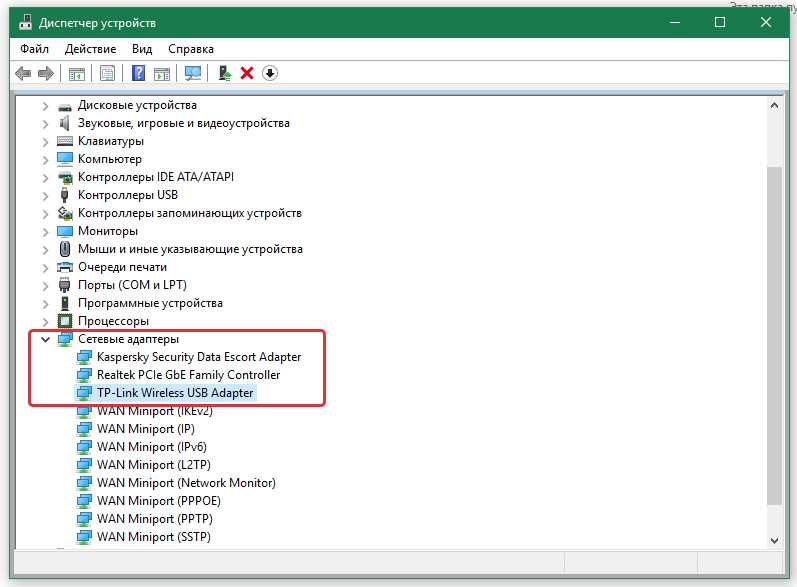Click the vertical scrollbar thumb

point(774,335)
